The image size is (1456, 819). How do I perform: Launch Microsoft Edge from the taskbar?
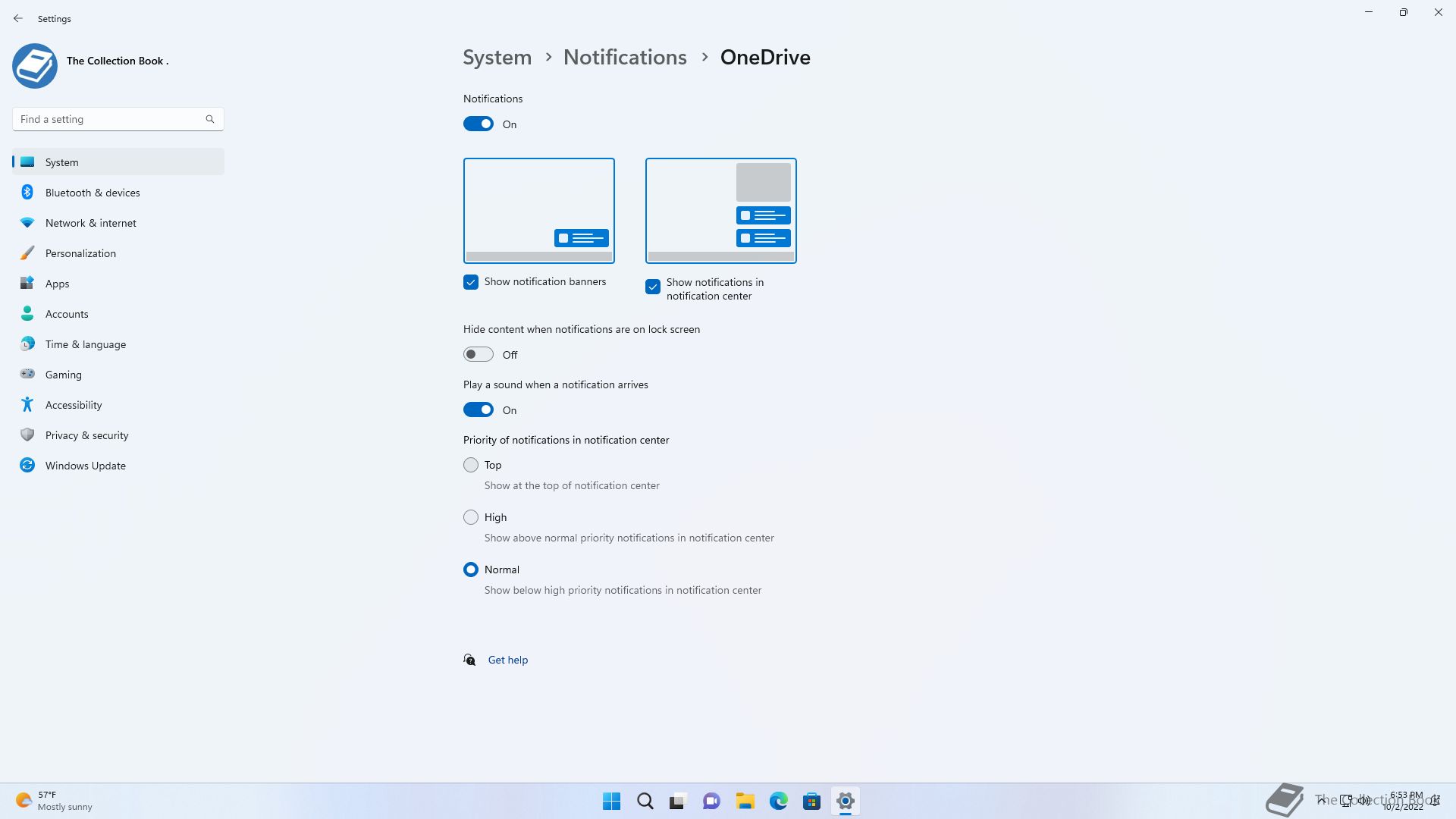(x=778, y=801)
